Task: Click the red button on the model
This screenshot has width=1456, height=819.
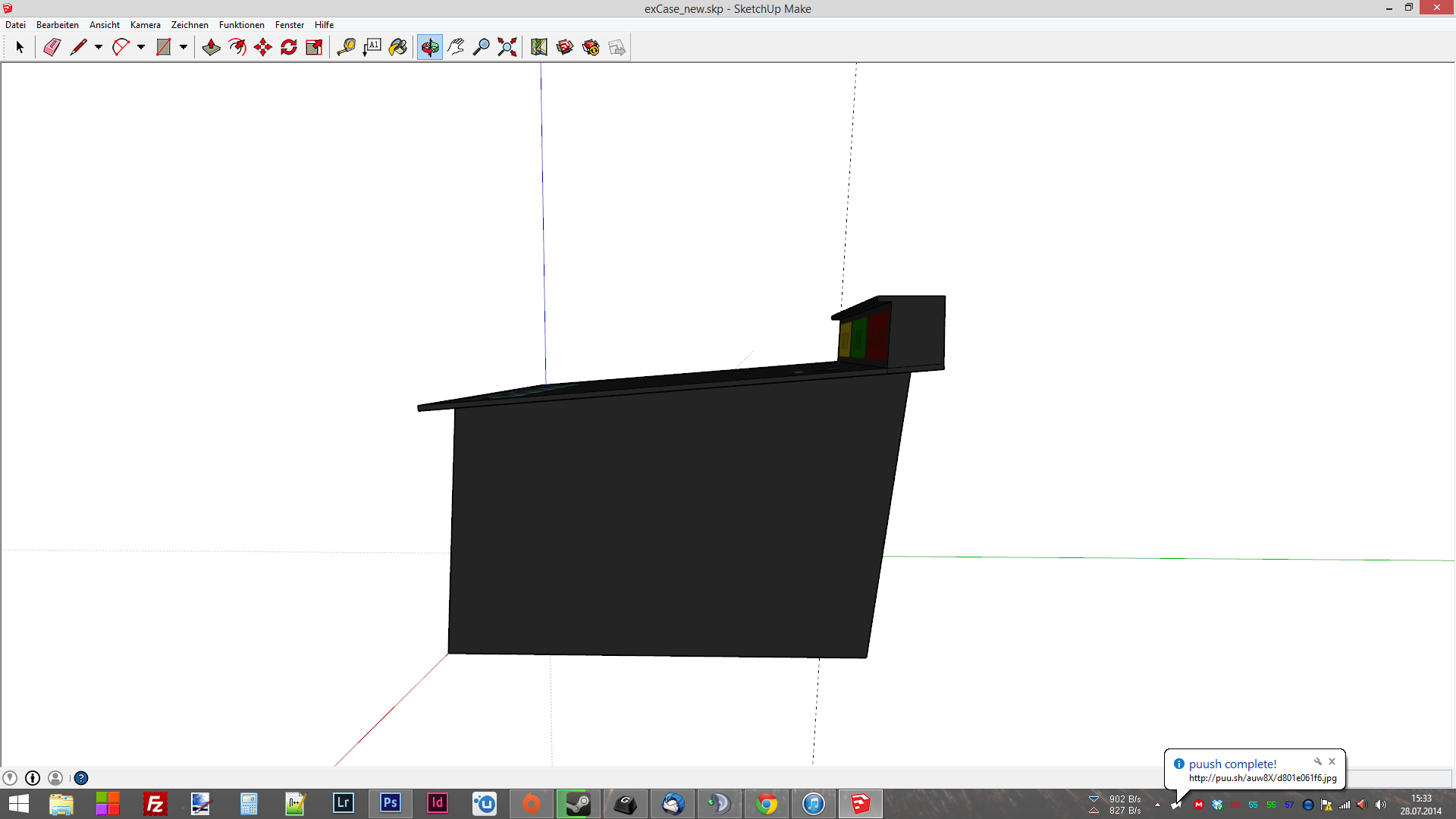Action: pyautogui.click(x=877, y=336)
